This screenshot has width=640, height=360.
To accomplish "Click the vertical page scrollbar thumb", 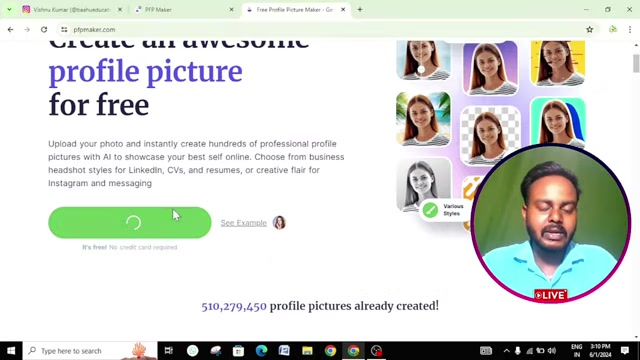I will [636, 63].
